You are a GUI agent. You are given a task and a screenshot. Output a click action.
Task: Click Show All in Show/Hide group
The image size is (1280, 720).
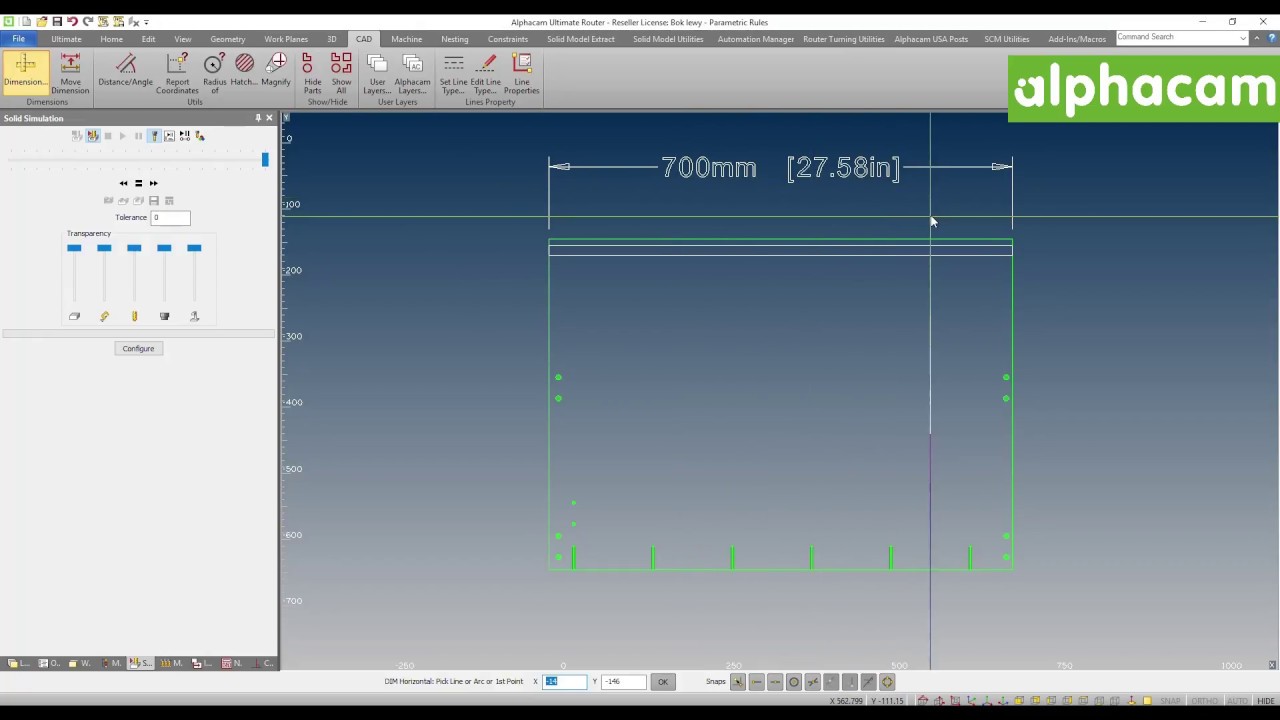tap(341, 73)
